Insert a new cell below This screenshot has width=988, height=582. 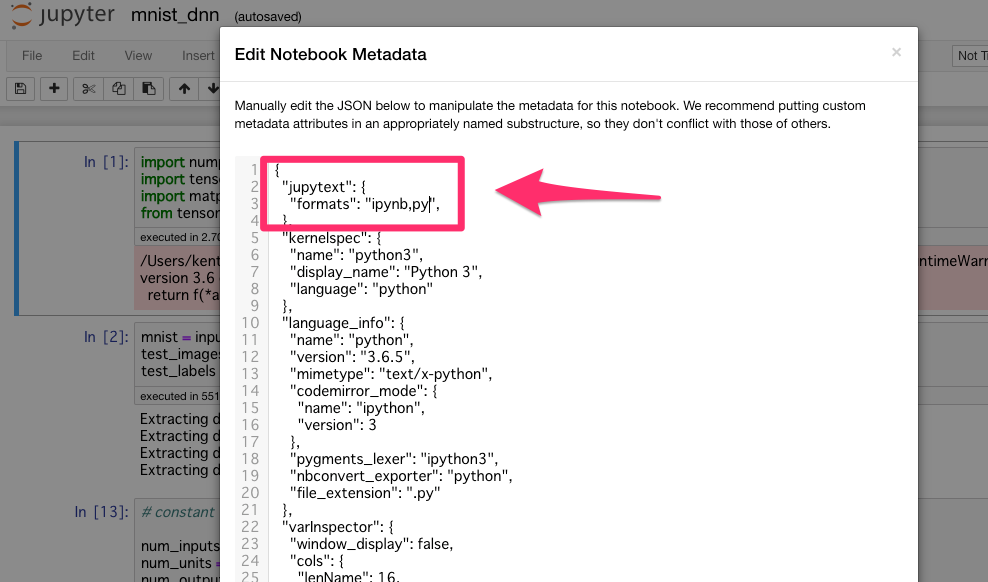(x=53, y=88)
